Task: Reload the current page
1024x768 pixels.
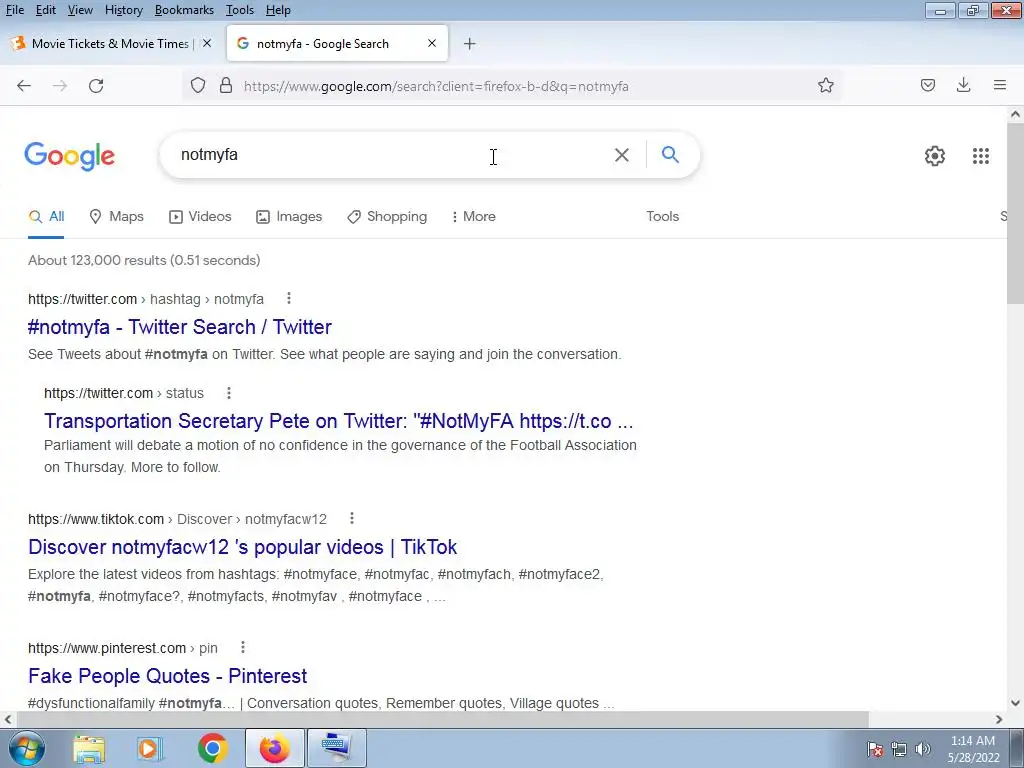Action: [x=96, y=86]
